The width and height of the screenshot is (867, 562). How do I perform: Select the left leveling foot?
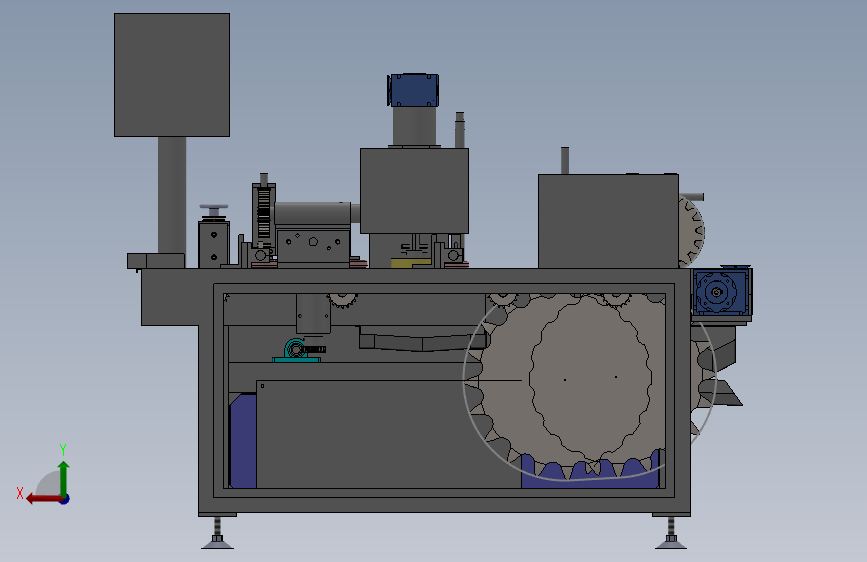coord(217,534)
